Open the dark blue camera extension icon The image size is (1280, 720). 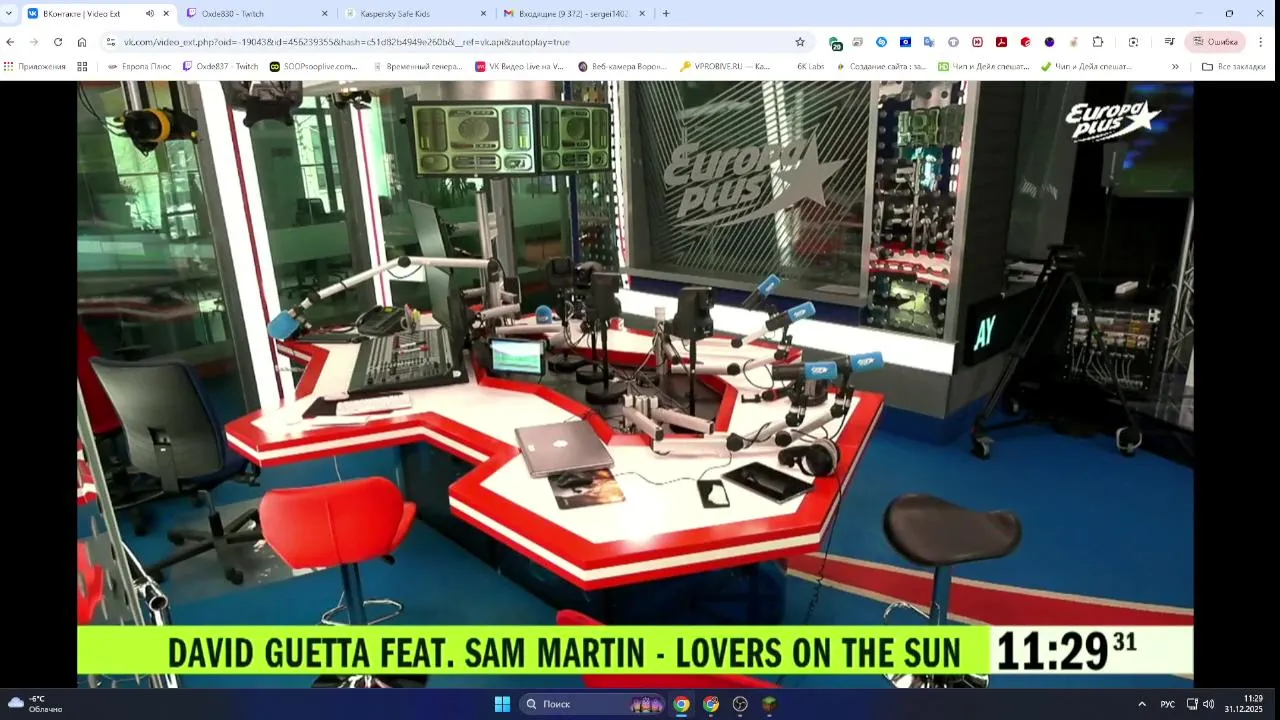click(x=906, y=42)
